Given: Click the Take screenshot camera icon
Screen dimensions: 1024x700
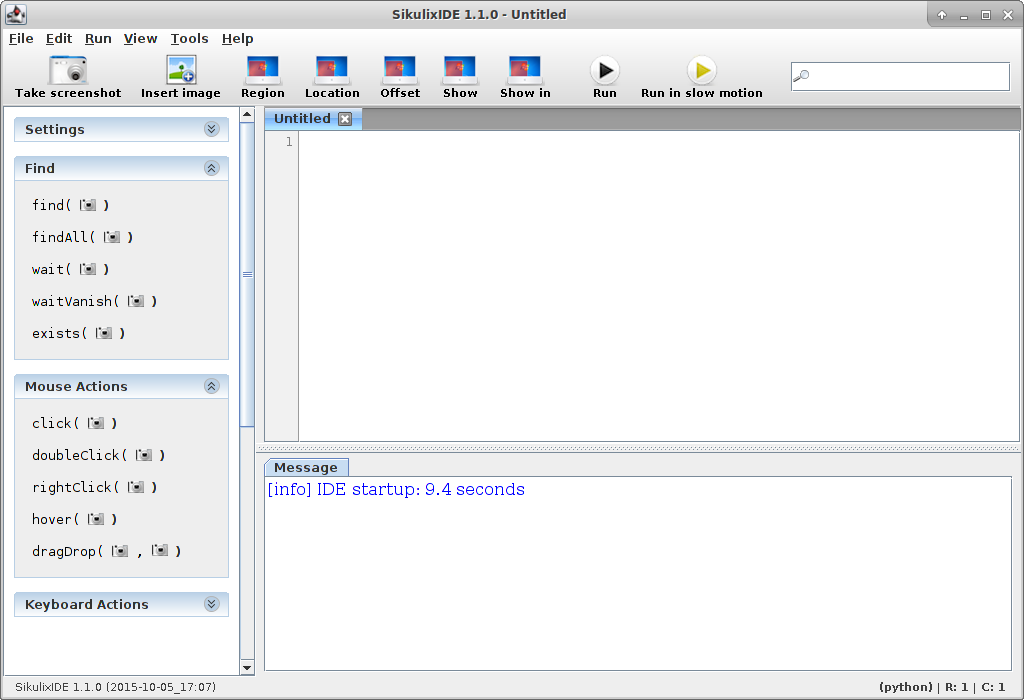Looking at the screenshot, I should [x=68, y=71].
